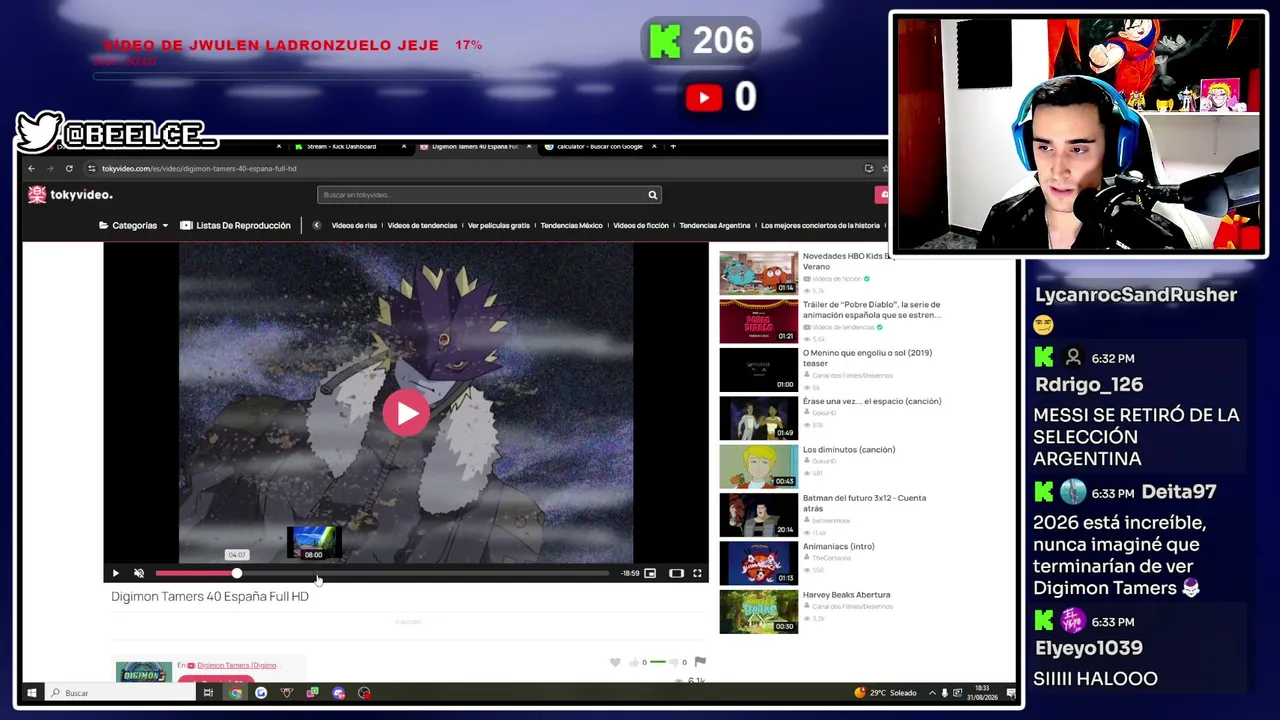Screen dimensions: 1280x720
Task: Switch to the 'calculator - Buscar con Google' tab
Action: (599, 147)
